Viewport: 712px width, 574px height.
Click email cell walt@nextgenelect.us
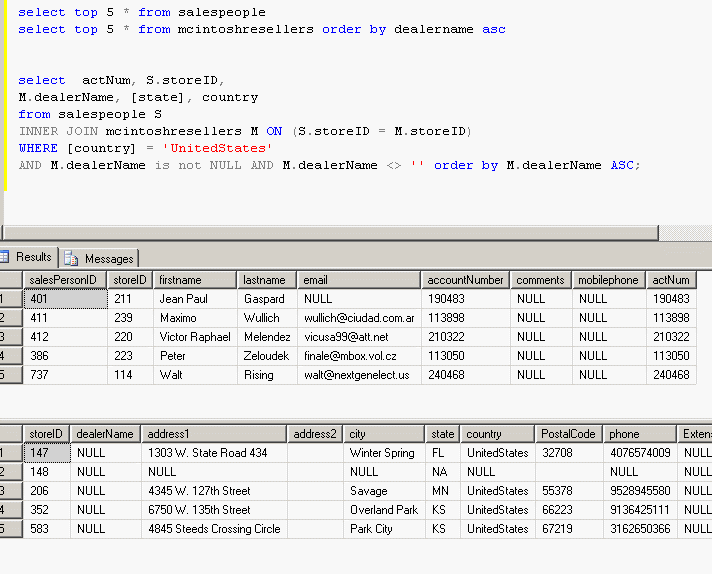pos(359,375)
